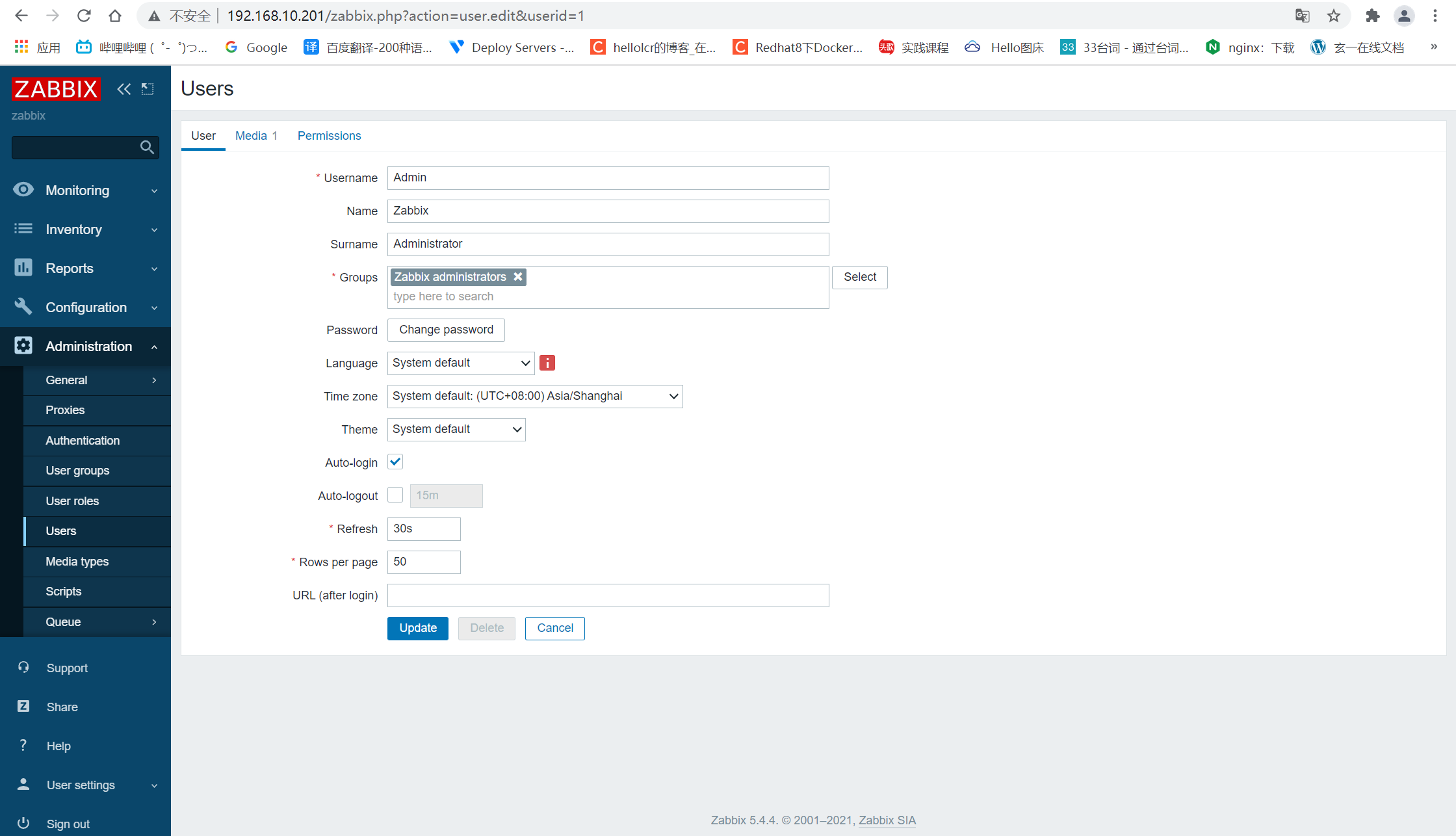Click the Cancel button
Image resolution: width=1456 pixels, height=836 pixels.
[x=555, y=628]
